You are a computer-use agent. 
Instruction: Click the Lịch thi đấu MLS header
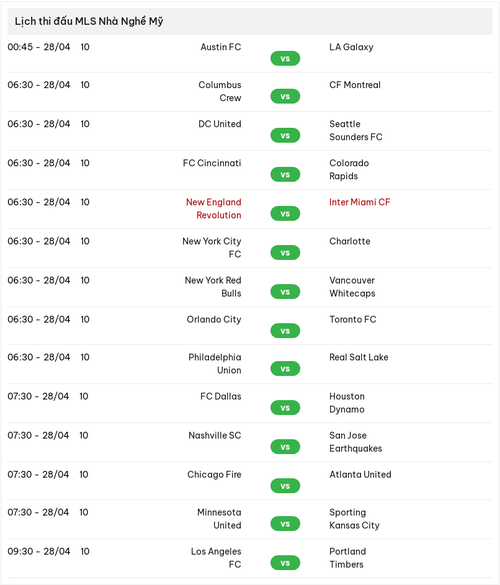(89, 21)
